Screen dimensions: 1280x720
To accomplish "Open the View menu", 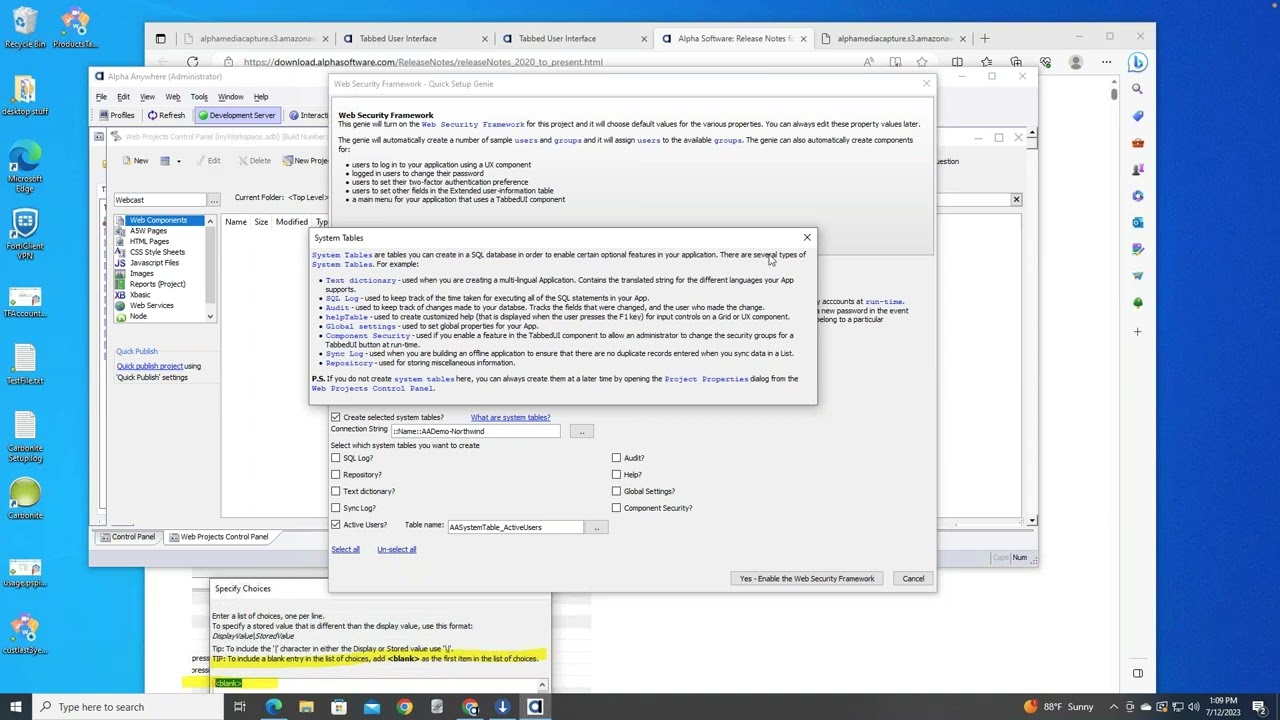I will point(147,97).
